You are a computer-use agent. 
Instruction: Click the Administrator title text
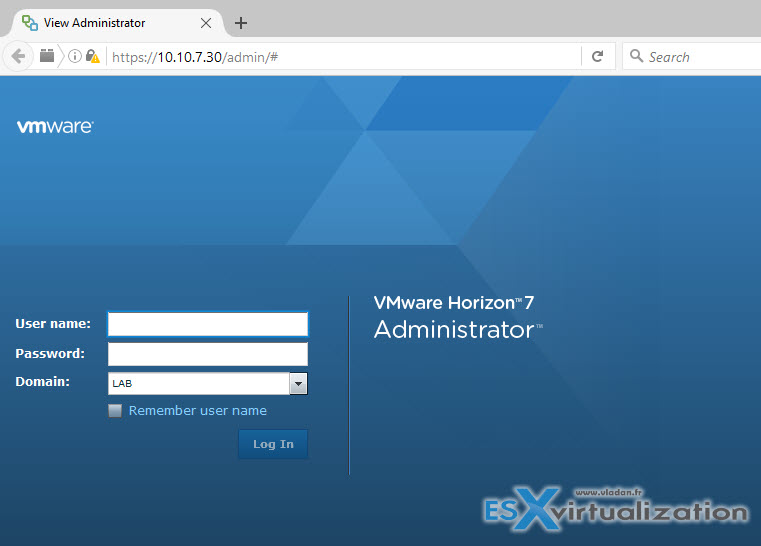[x=458, y=330]
